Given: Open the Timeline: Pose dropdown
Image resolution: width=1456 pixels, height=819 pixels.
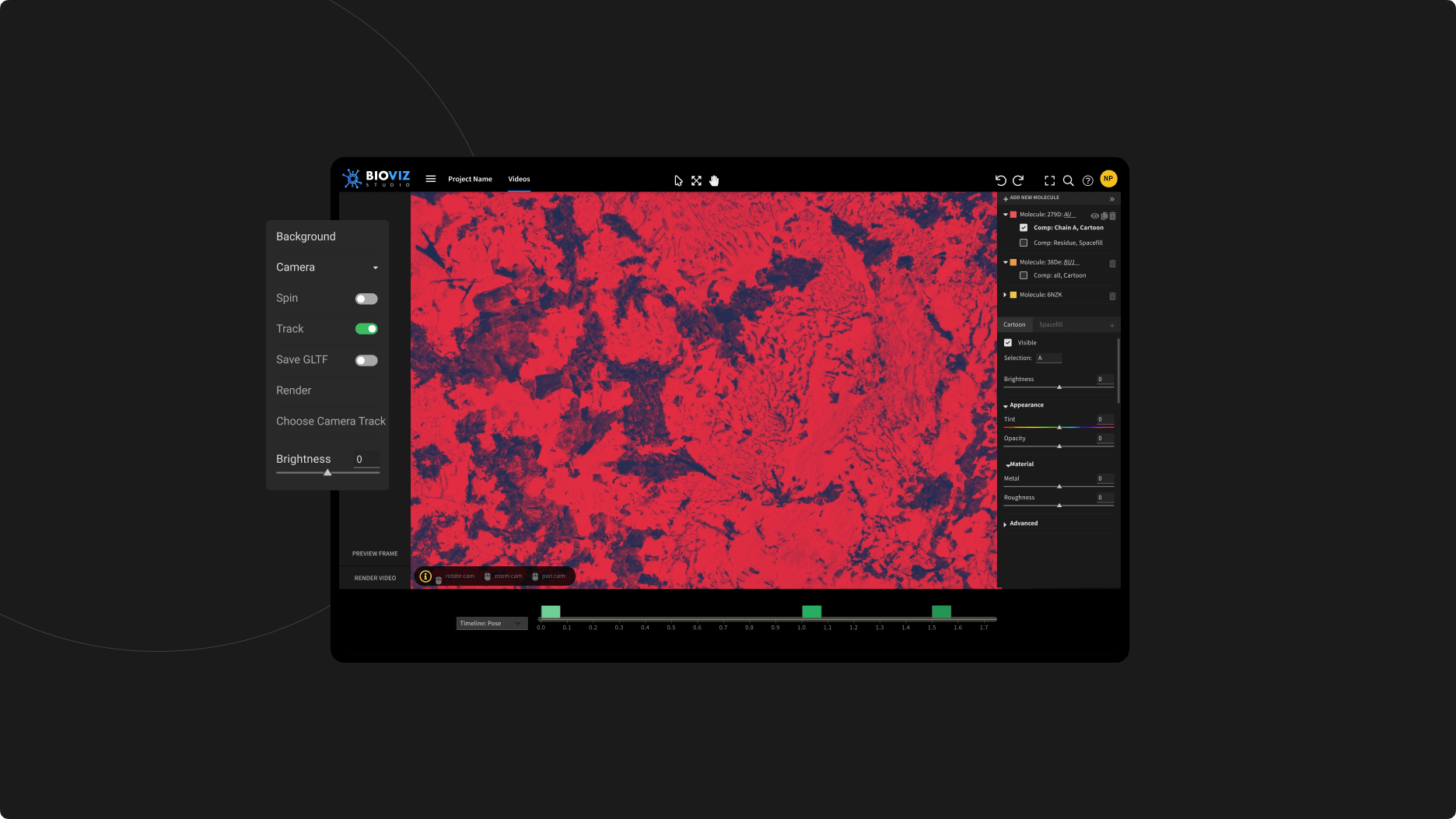Looking at the screenshot, I should (492, 623).
